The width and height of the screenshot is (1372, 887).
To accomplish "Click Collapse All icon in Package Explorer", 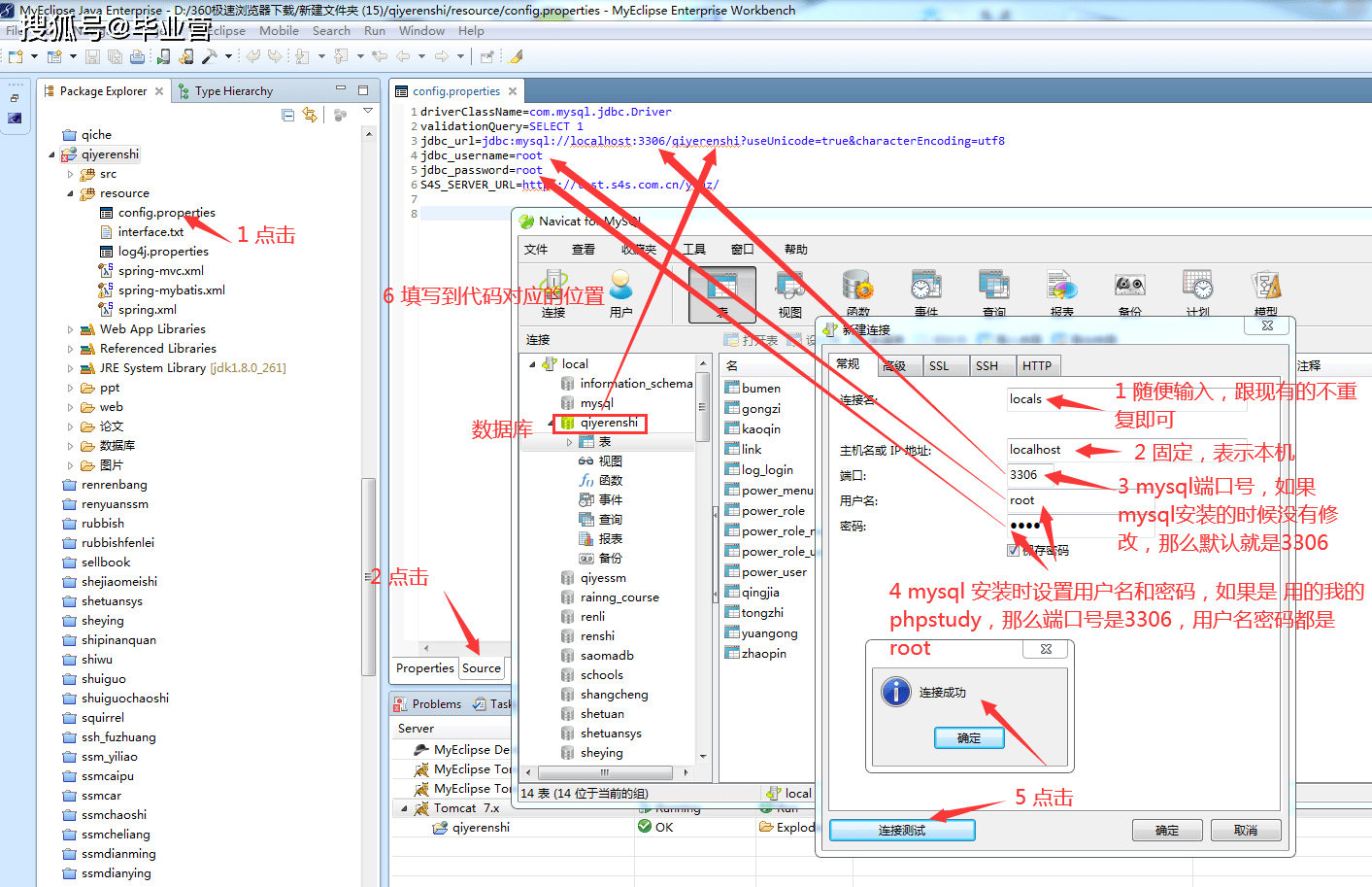I will click(288, 116).
